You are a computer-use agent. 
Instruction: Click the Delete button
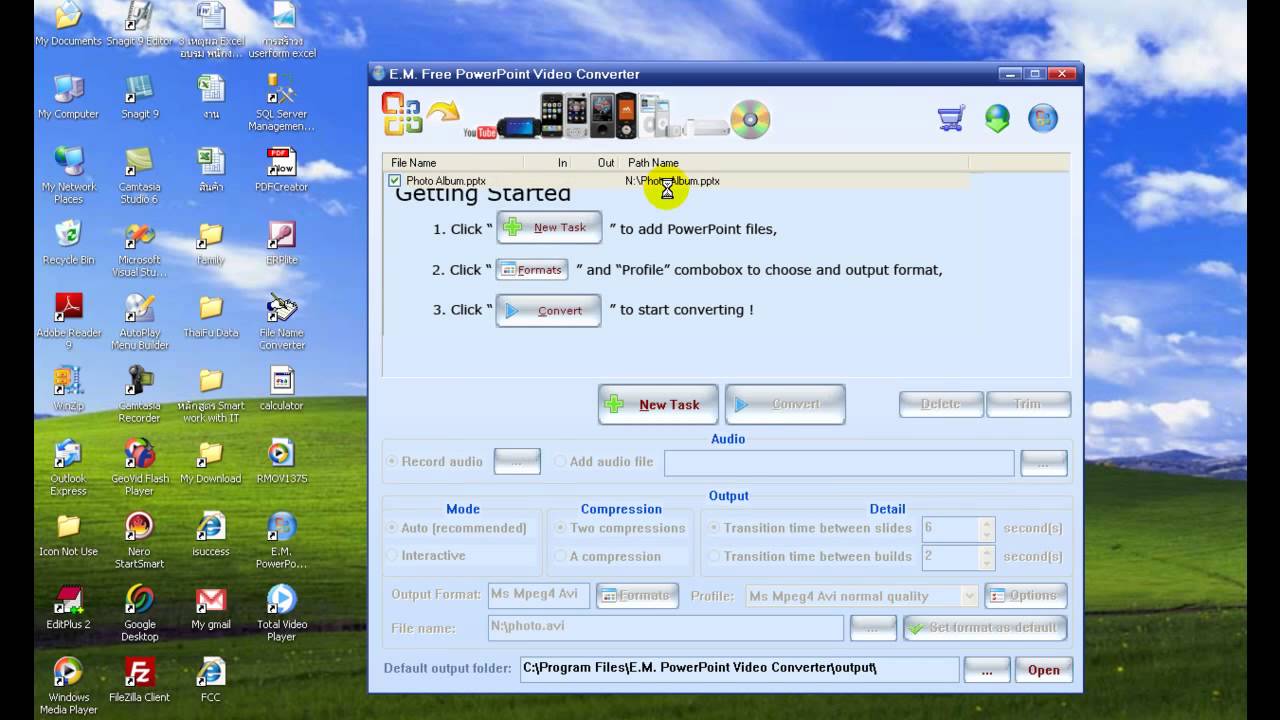pyautogui.click(x=941, y=404)
